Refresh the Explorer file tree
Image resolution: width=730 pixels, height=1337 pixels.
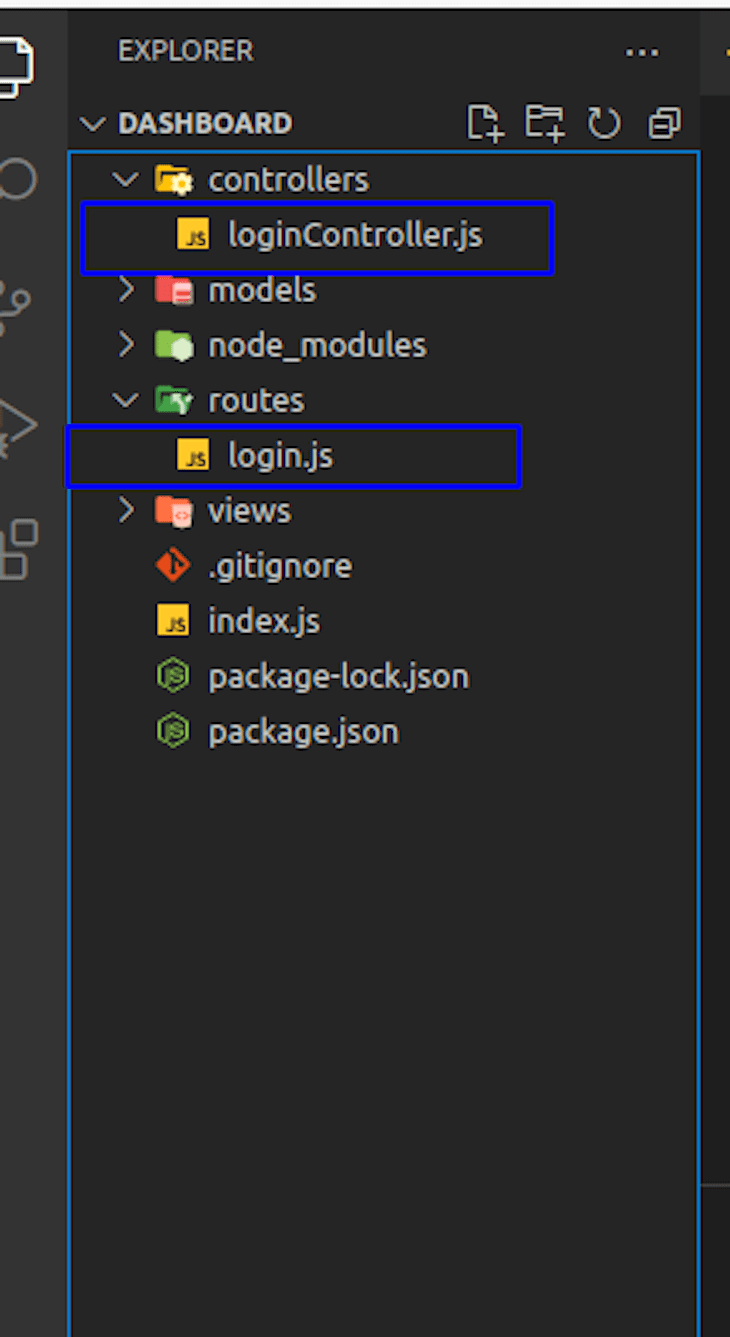(x=604, y=123)
